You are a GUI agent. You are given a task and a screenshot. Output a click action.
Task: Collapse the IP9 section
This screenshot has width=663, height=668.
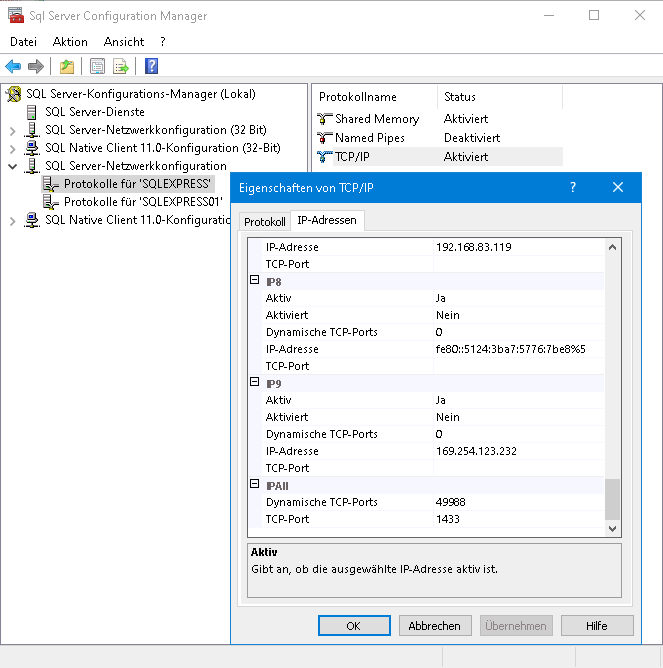[x=255, y=383]
